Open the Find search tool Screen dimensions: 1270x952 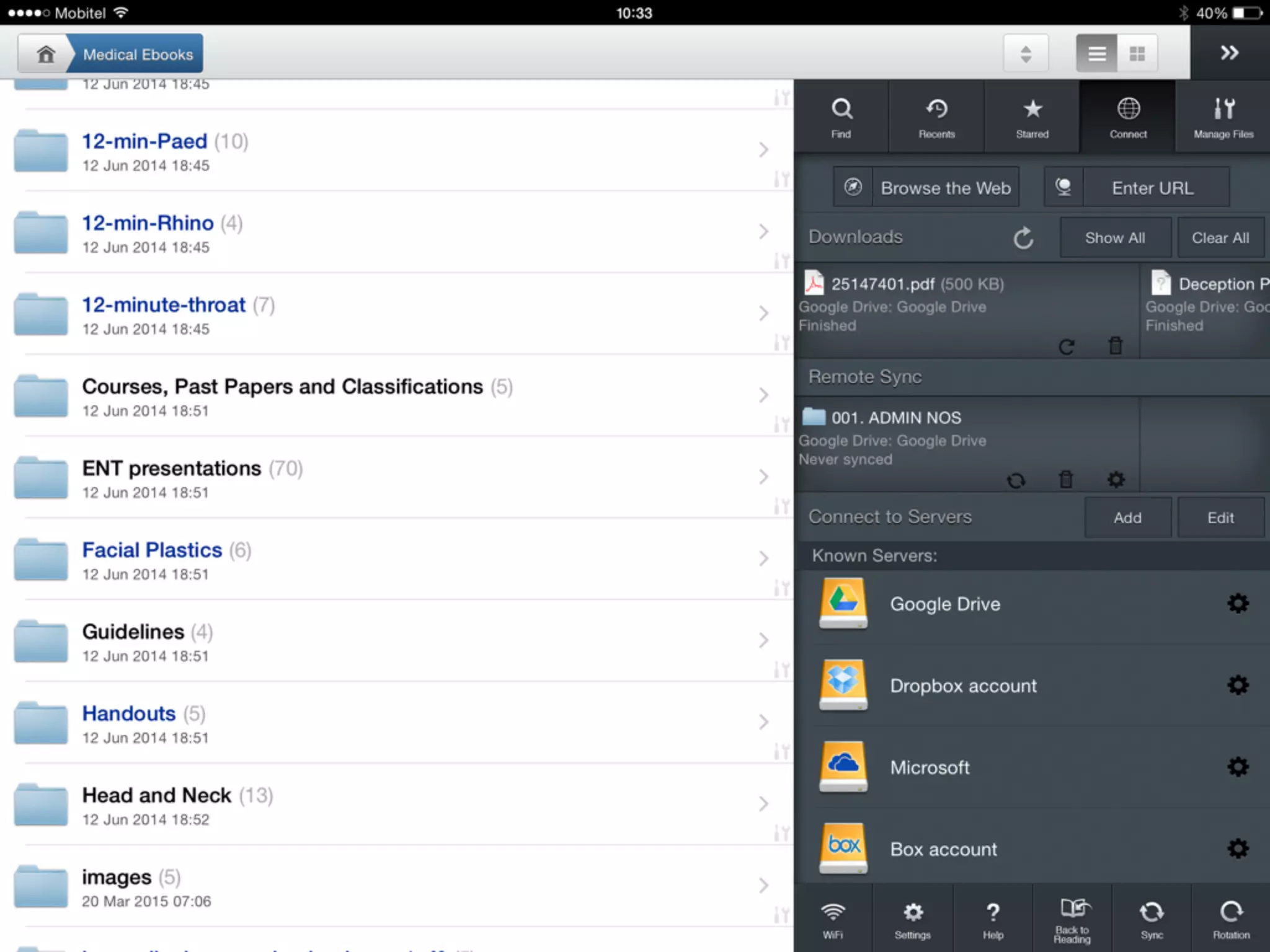[841, 117]
